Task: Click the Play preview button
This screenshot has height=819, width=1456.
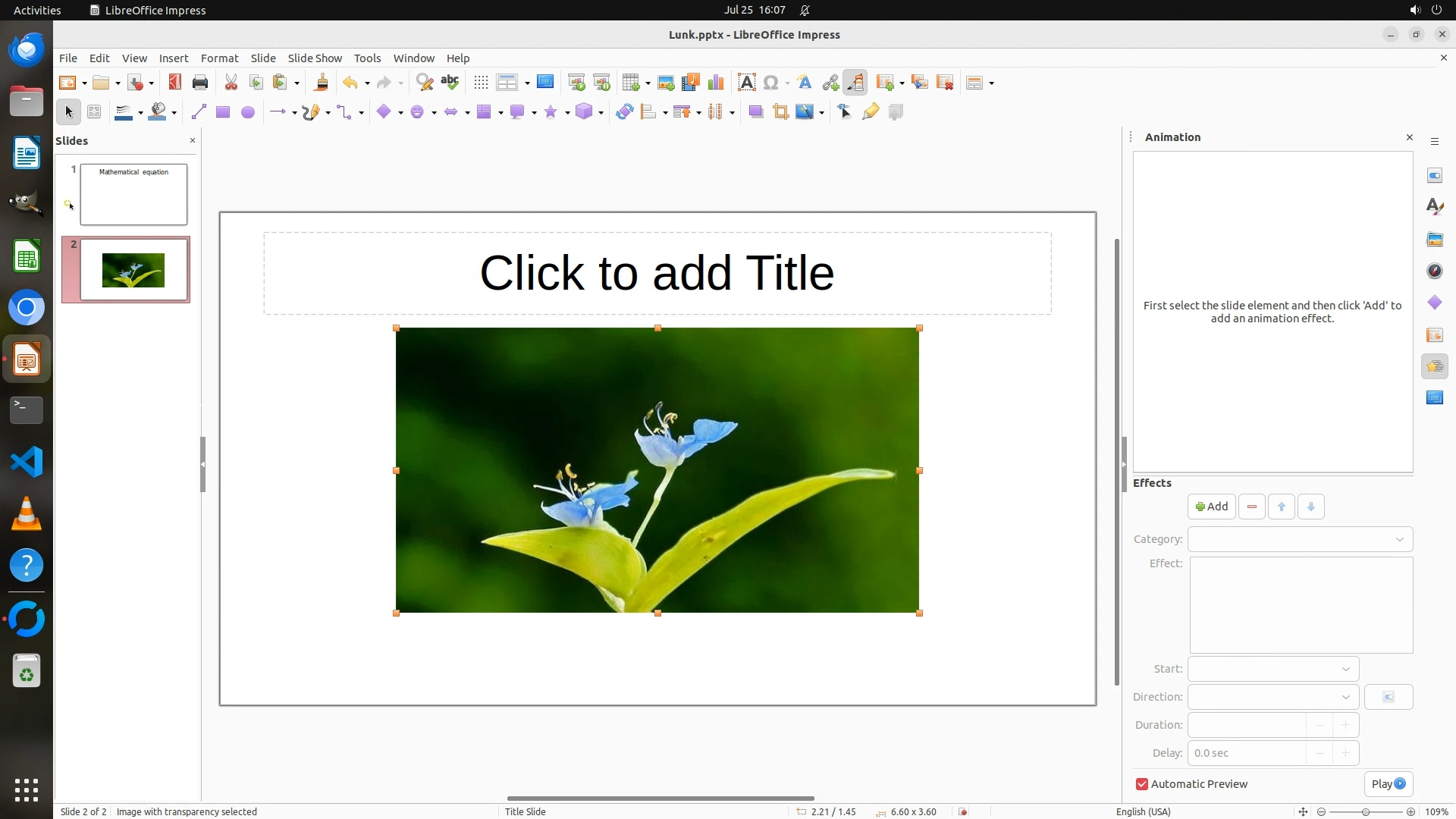Action: (x=1388, y=784)
